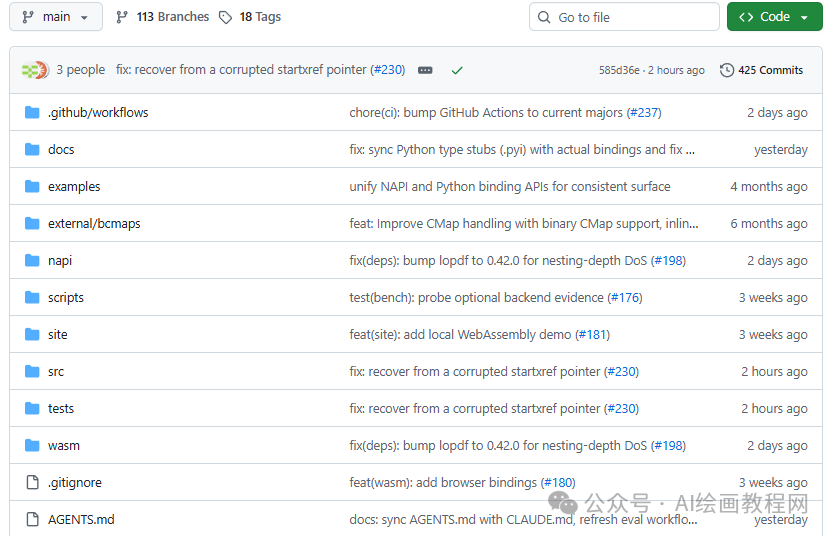Click the folder icon beside external/bcmaps
The image size is (835, 536).
tap(32, 223)
